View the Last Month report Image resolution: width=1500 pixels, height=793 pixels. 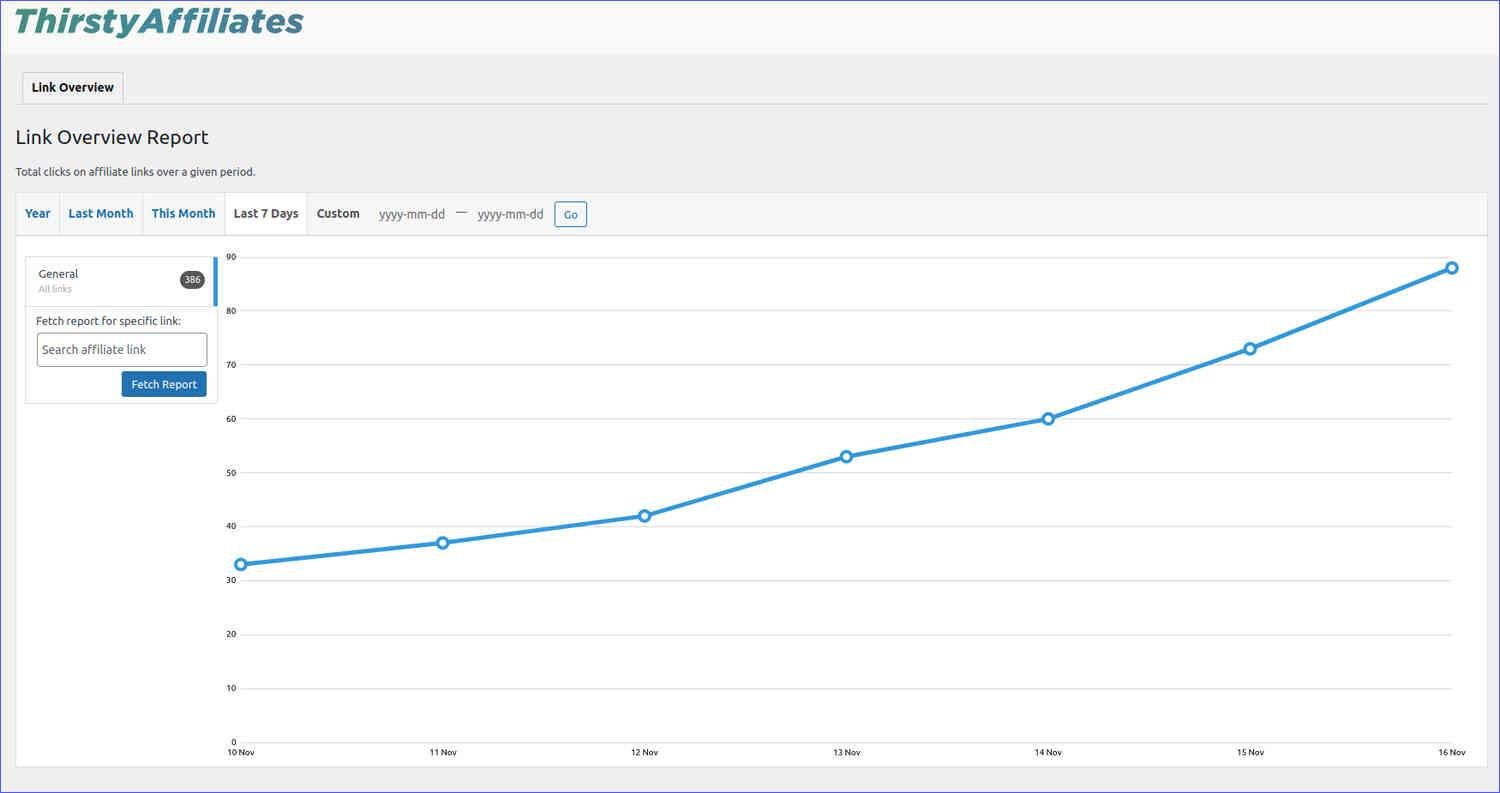tap(100, 213)
